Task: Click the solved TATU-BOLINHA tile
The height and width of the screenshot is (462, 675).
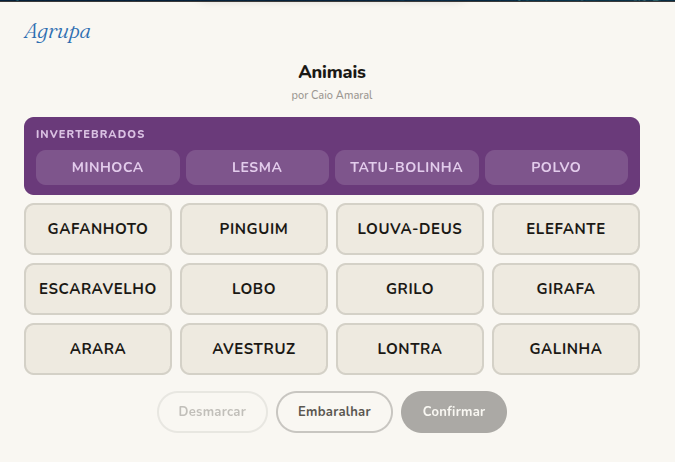Action: click(x=407, y=167)
